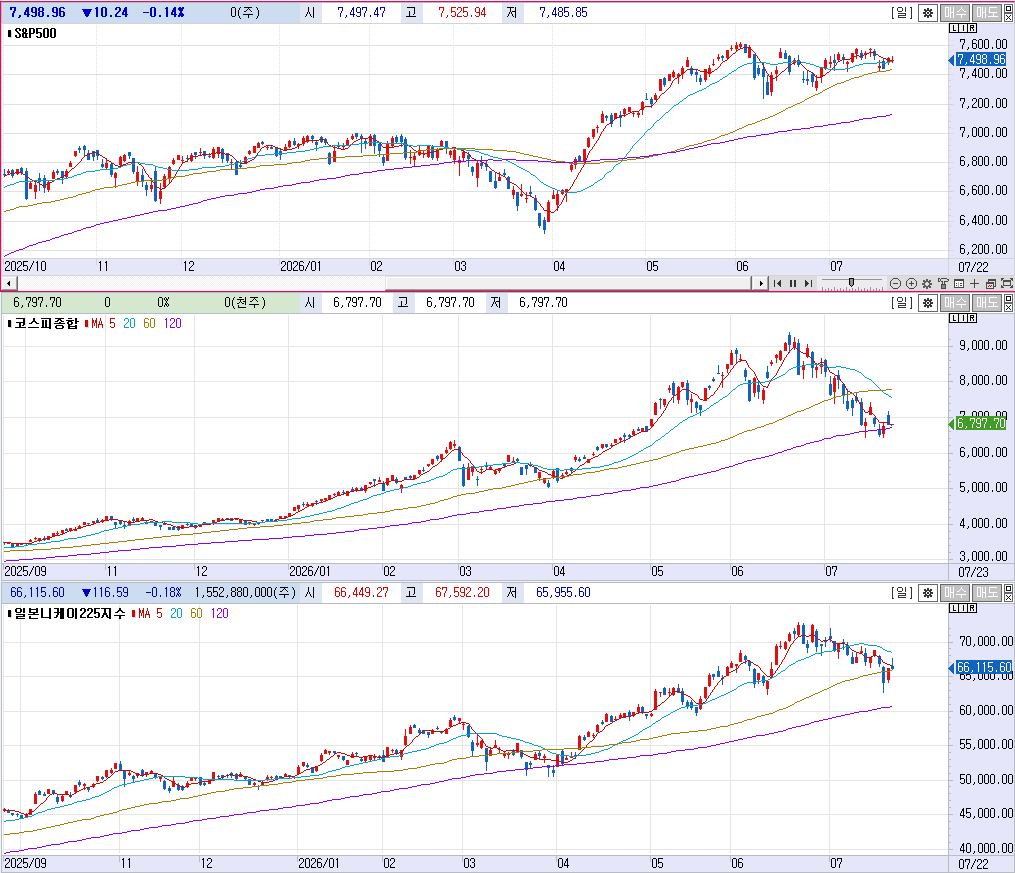Image resolution: width=1015 pixels, height=873 pixels.
Task: Select the I axis button on 코스피종합 chart
Action: point(963,318)
